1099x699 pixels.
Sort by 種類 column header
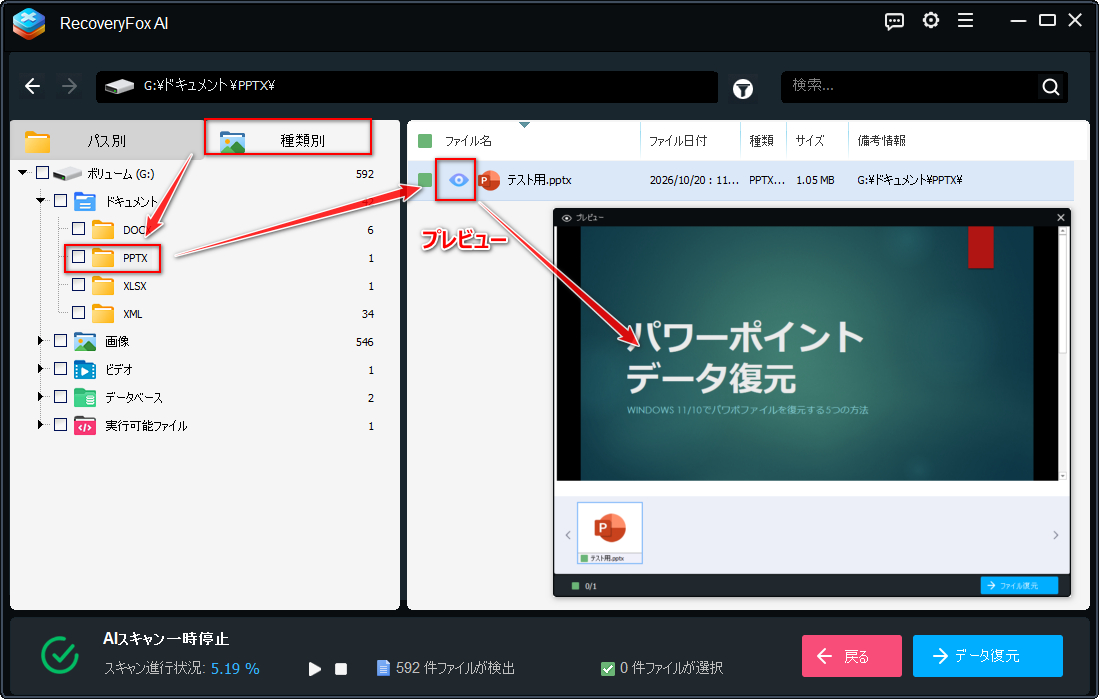761,141
